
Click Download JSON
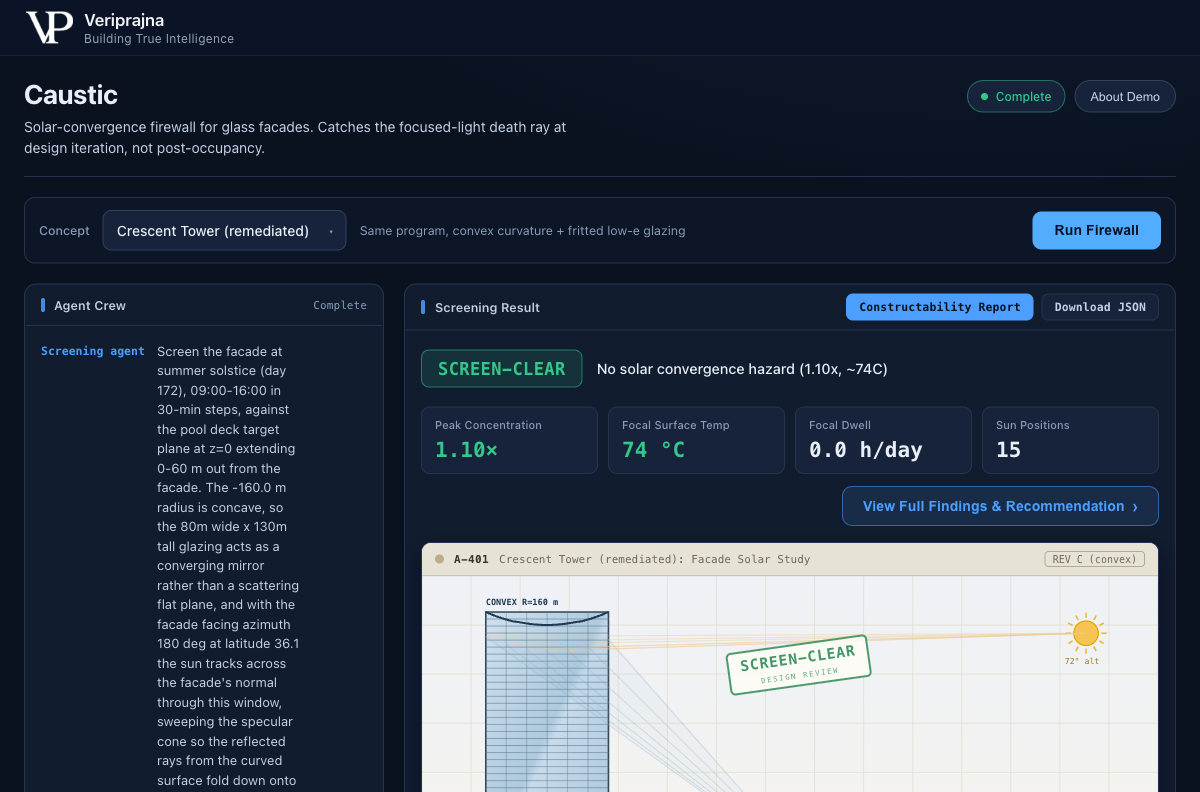tap(1100, 307)
